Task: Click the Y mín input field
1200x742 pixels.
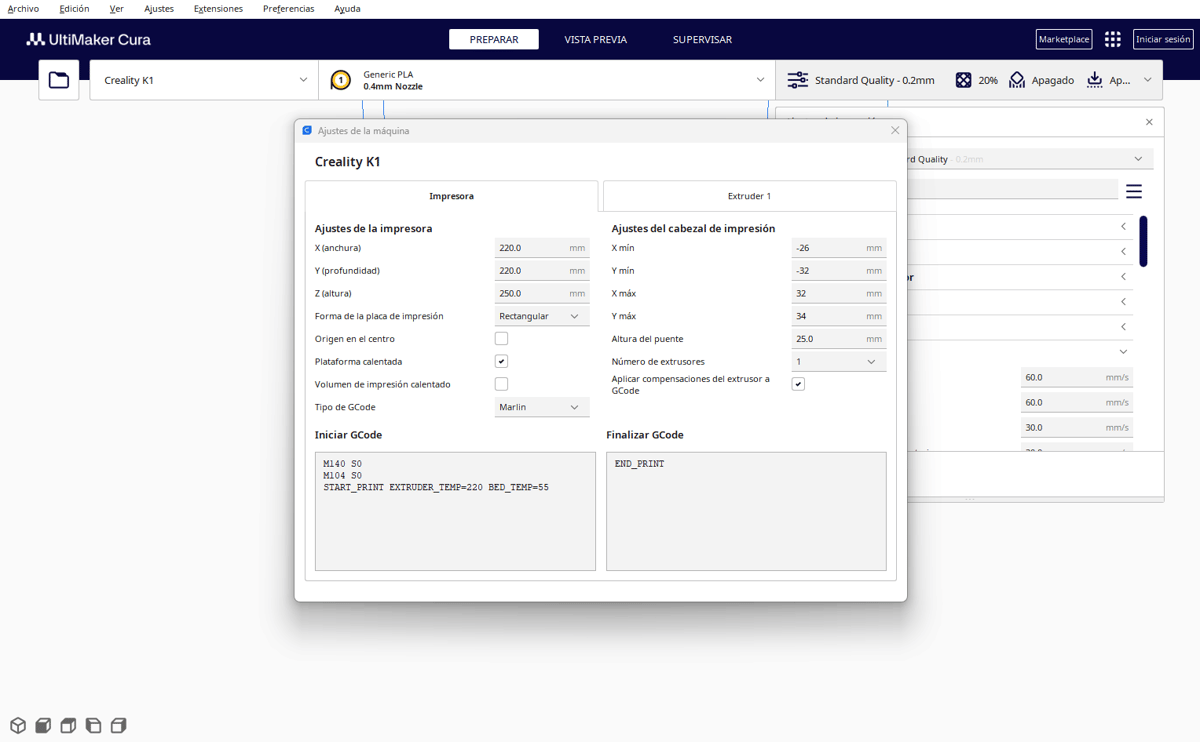Action: coord(839,271)
